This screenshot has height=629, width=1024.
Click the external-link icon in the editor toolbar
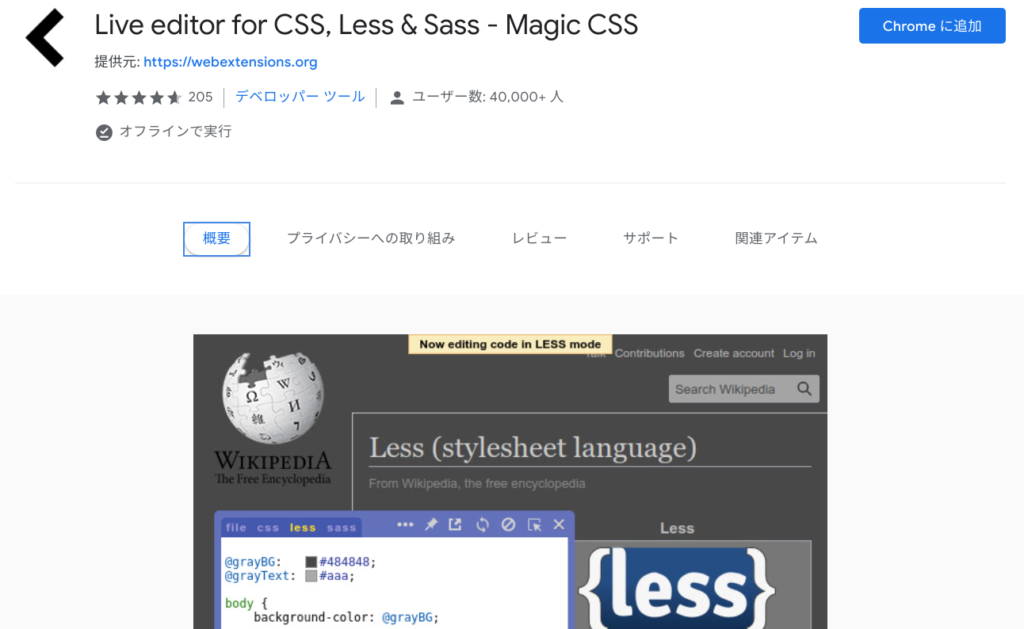[455, 524]
